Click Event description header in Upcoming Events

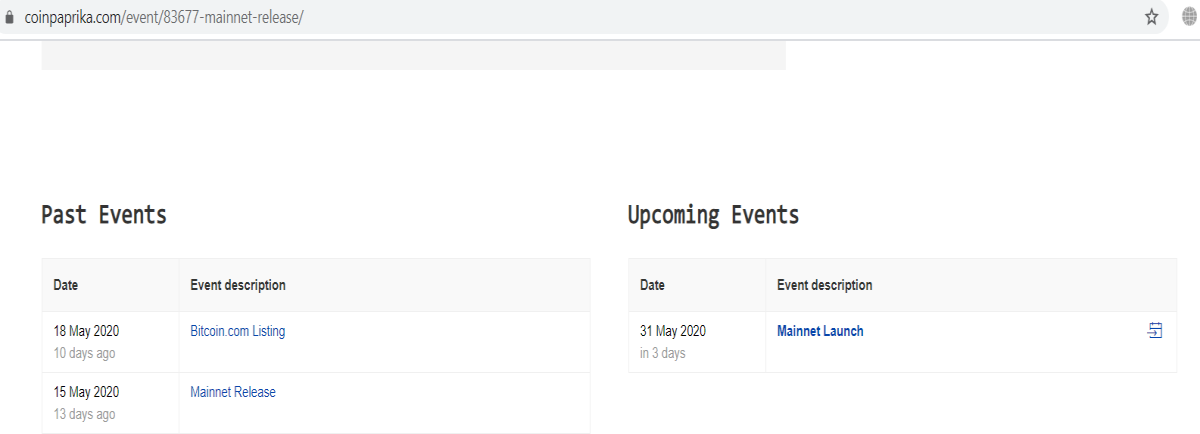click(825, 285)
